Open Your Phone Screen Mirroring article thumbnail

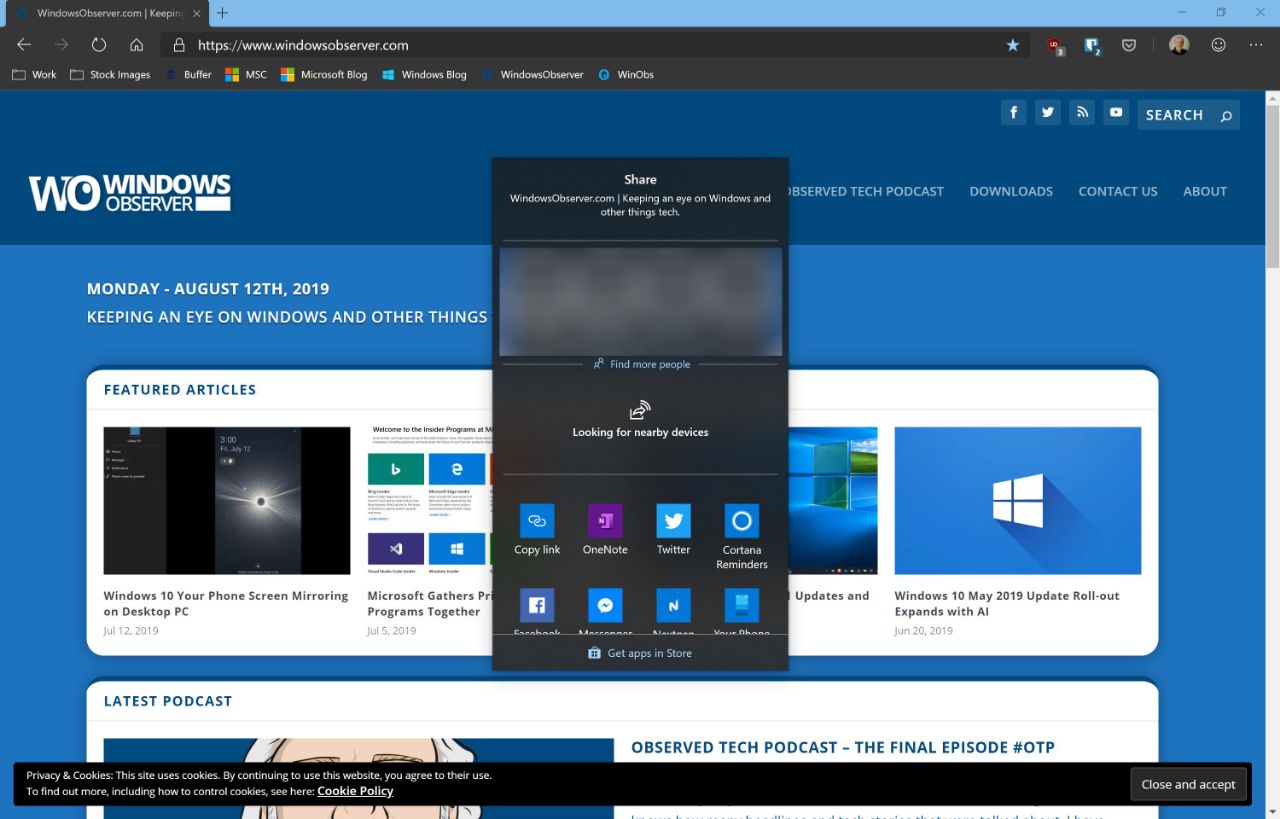pyautogui.click(x=227, y=501)
